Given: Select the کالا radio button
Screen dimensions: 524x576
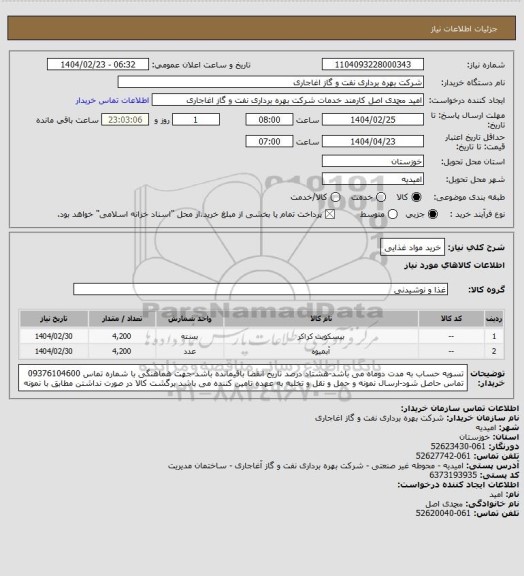Looking at the screenshot, I should 416,197.
